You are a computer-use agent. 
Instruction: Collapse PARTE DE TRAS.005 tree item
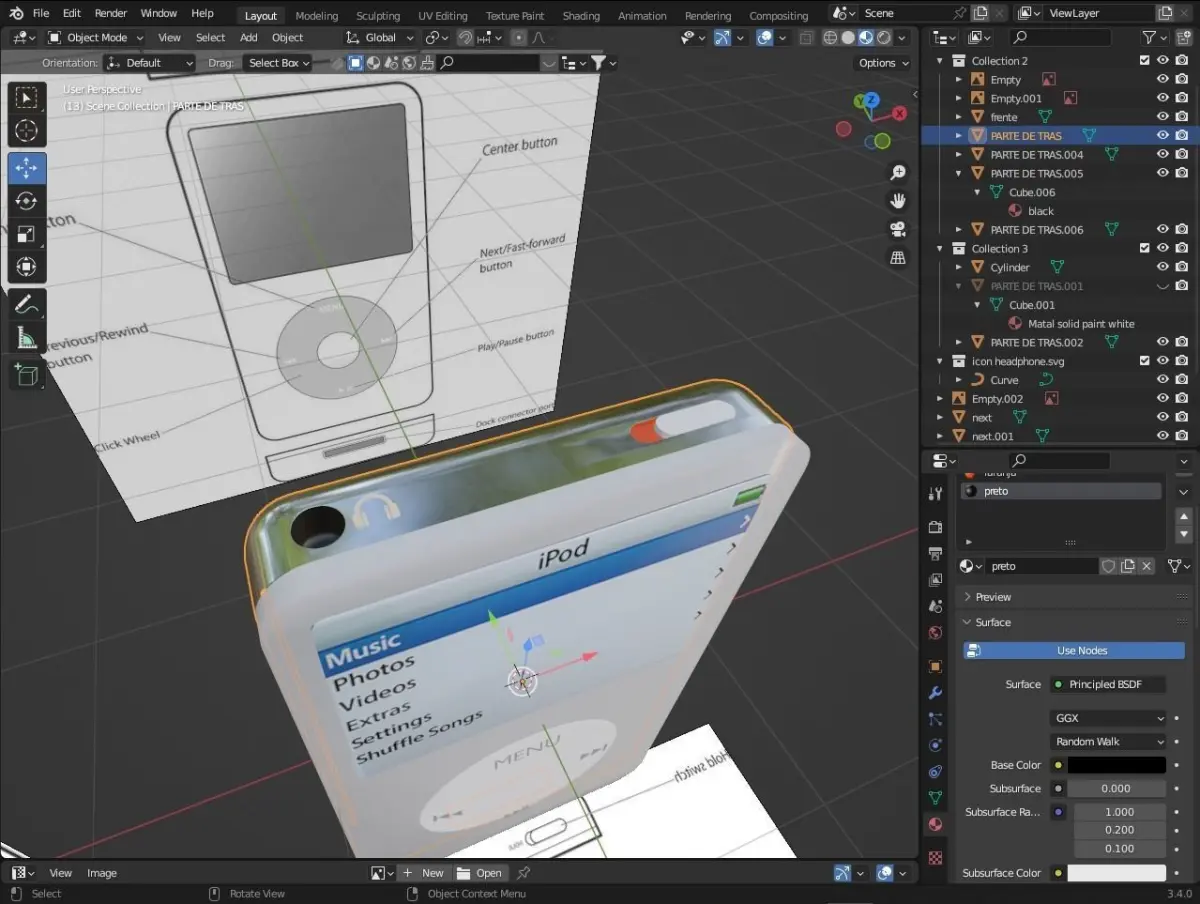(x=959, y=174)
